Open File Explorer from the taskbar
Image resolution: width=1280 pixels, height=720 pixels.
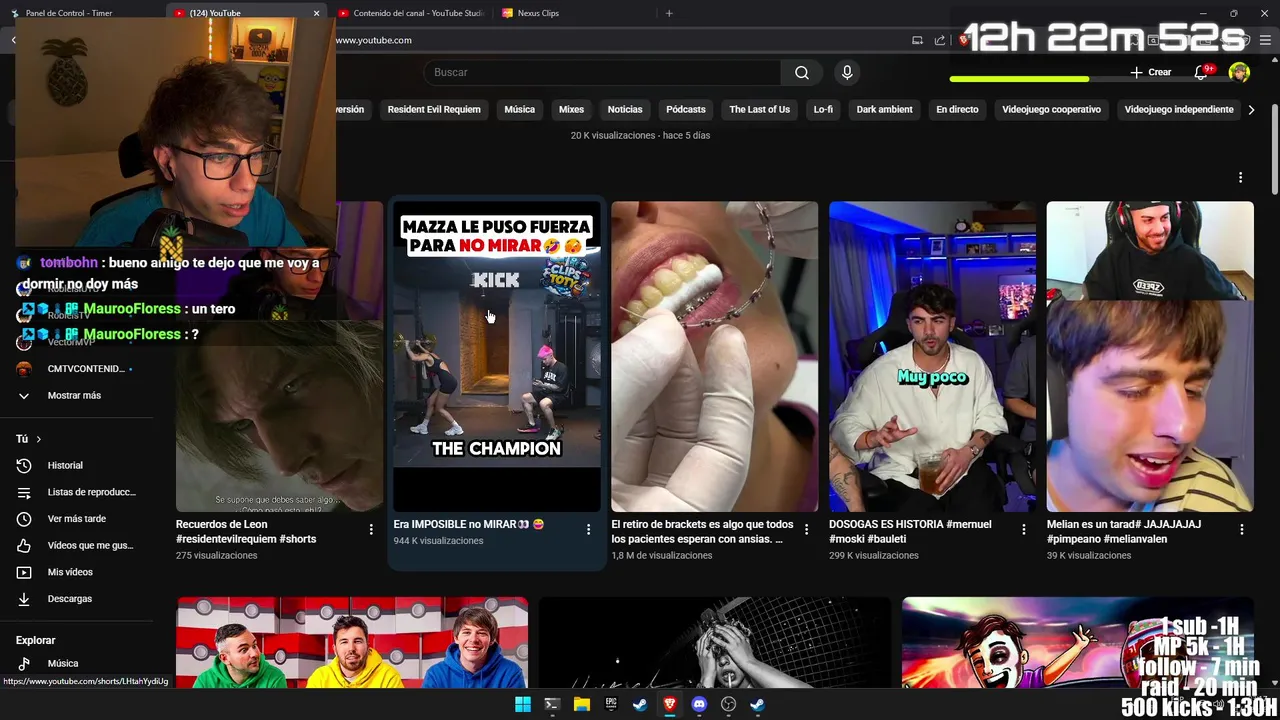tap(581, 704)
